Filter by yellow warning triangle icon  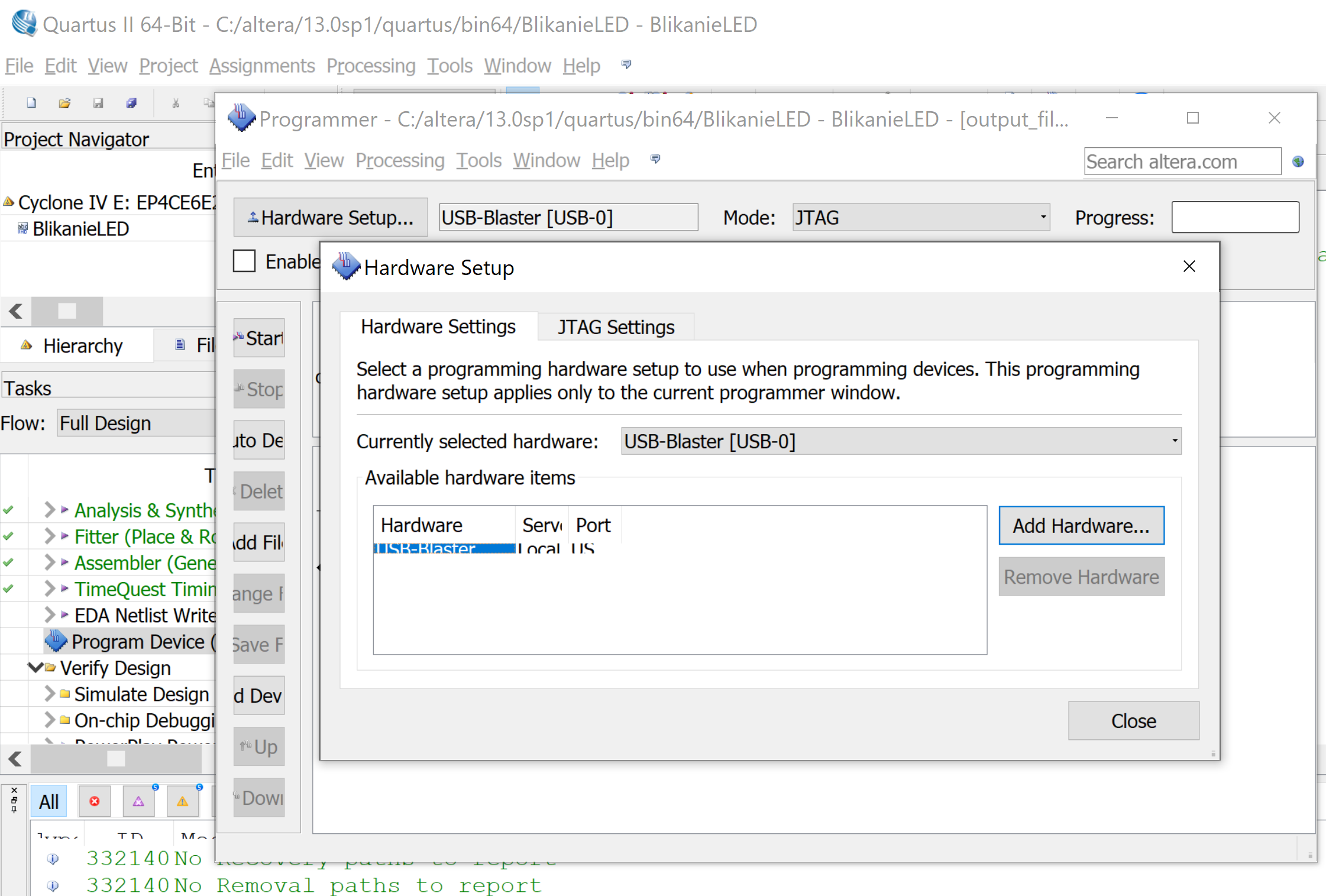(x=182, y=801)
